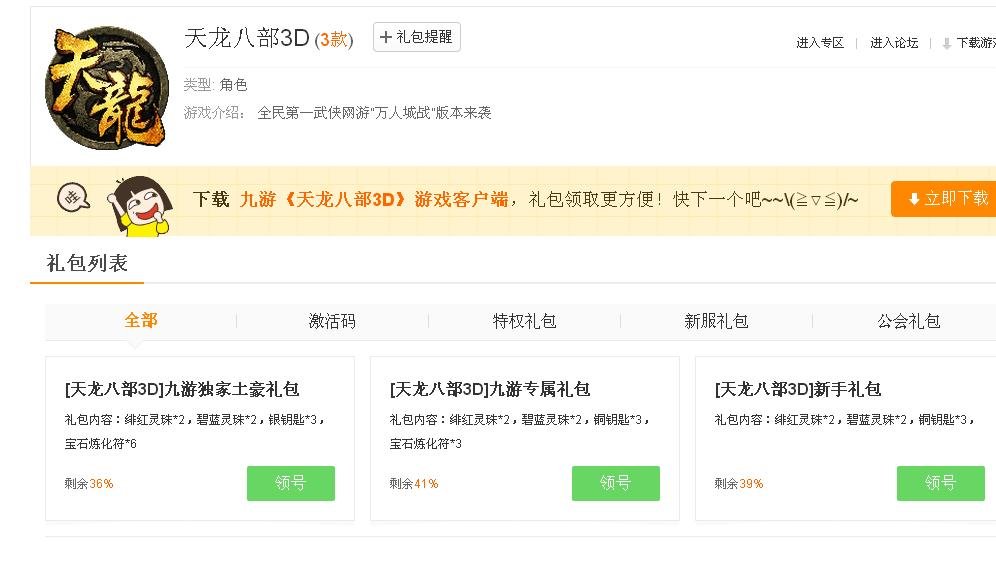
Task: Open the 九游专属礼包 title
Action: 490,389
